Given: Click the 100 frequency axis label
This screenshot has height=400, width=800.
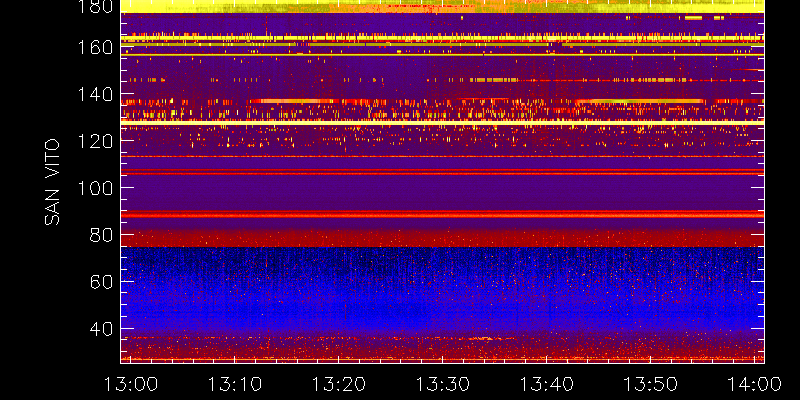Looking at the screenshot, I should [95, 188].
